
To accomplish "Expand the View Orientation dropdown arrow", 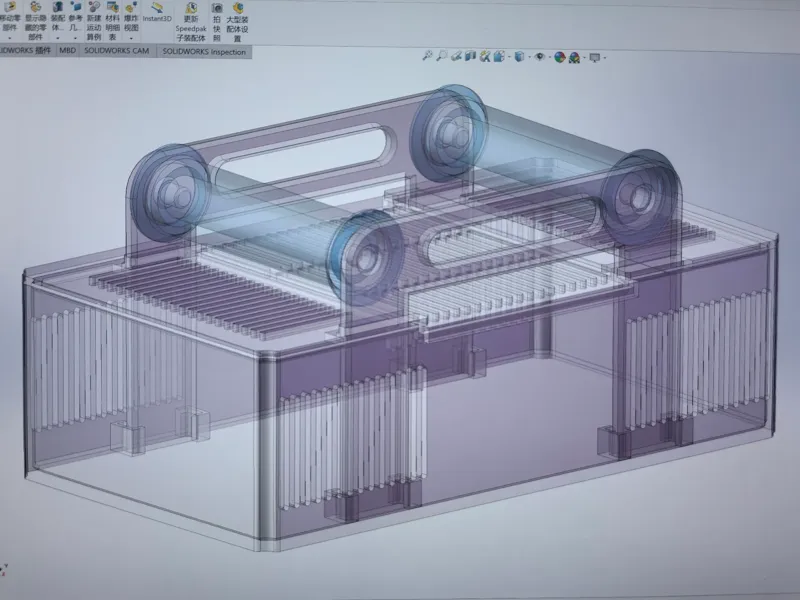I will point(509,57).
